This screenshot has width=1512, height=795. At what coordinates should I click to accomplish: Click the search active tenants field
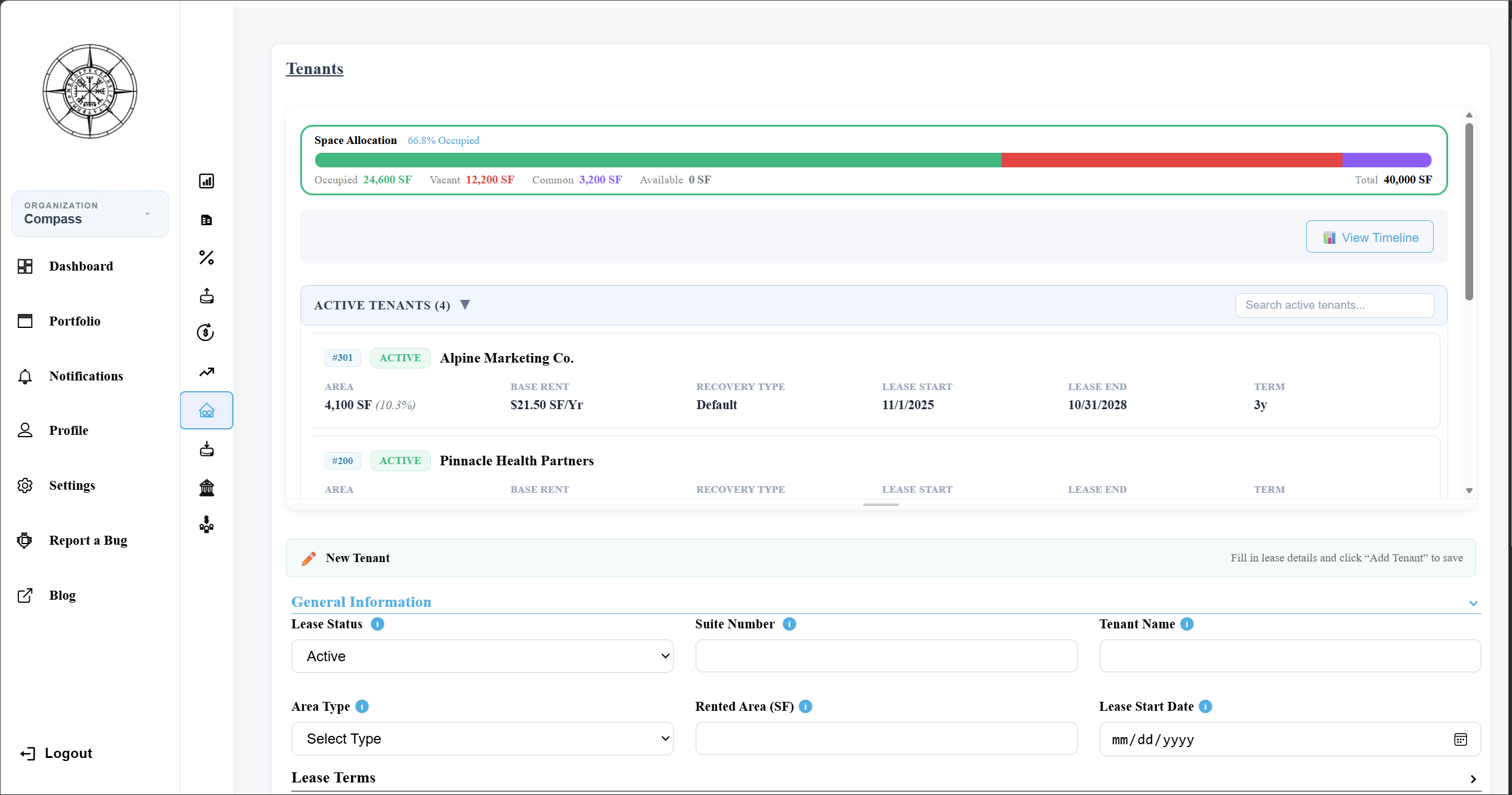1334,305
